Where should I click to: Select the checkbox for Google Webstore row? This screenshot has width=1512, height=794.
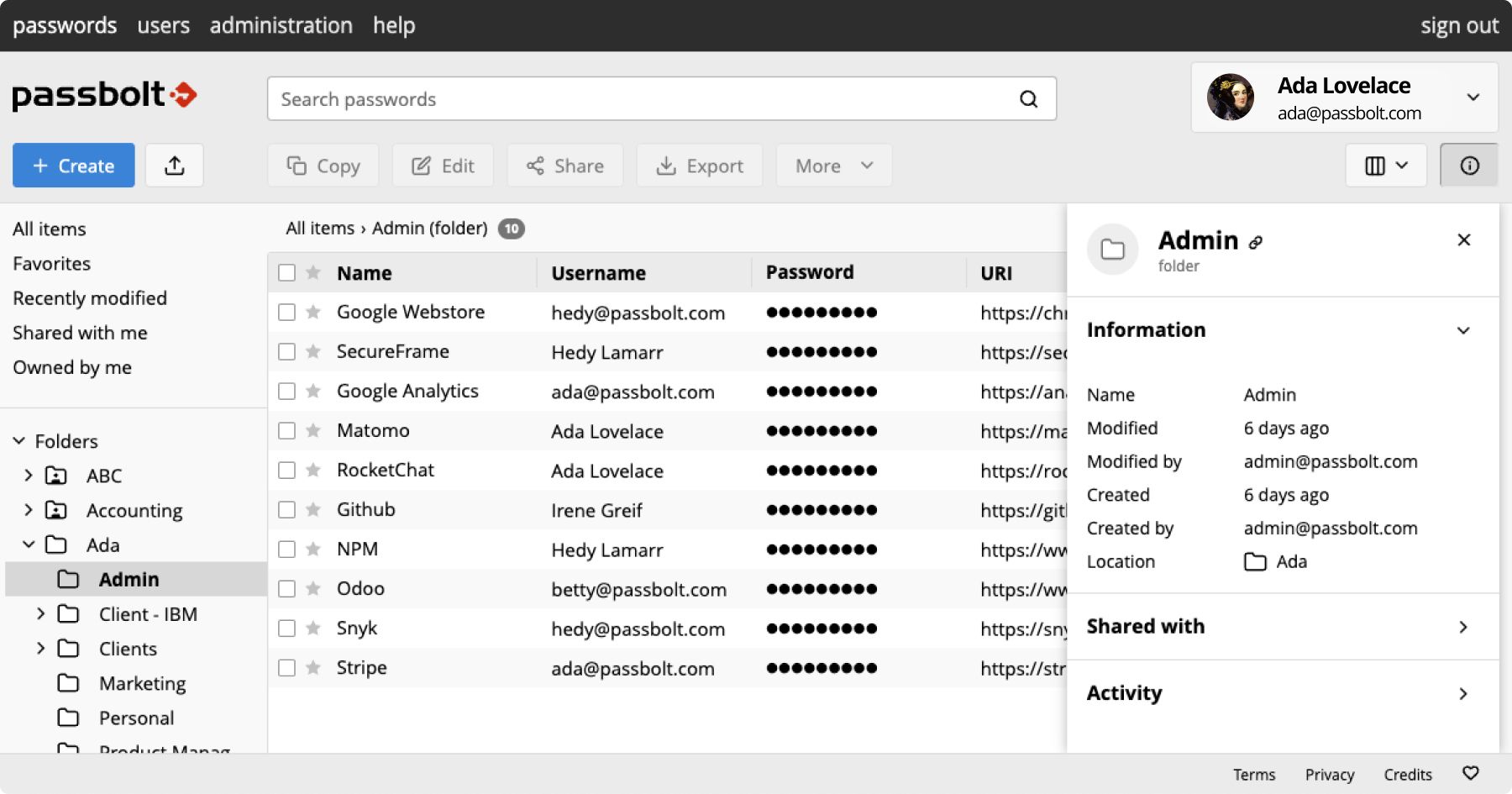pos(286,312)
